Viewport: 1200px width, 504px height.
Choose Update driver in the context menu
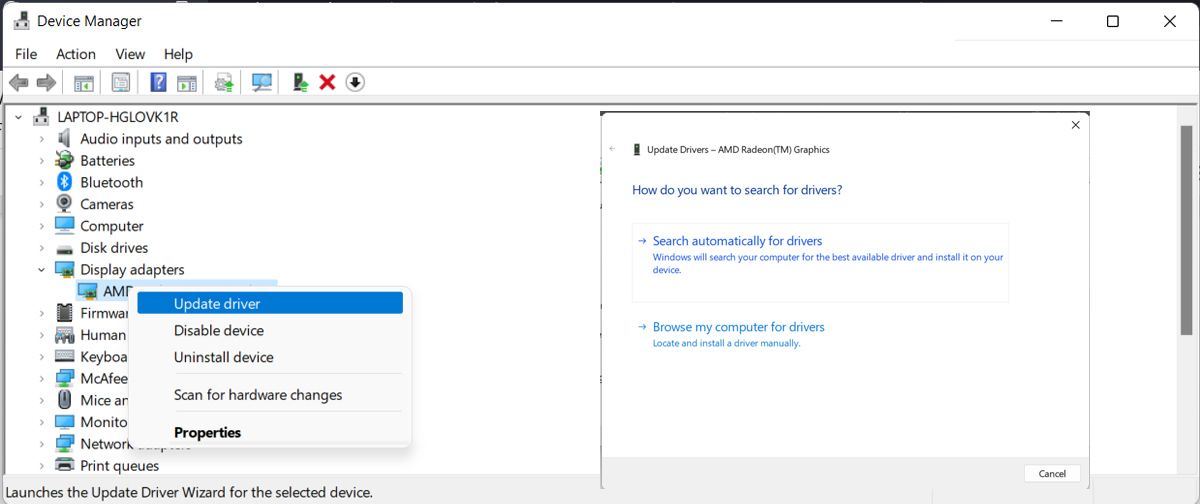click(270, 303)
